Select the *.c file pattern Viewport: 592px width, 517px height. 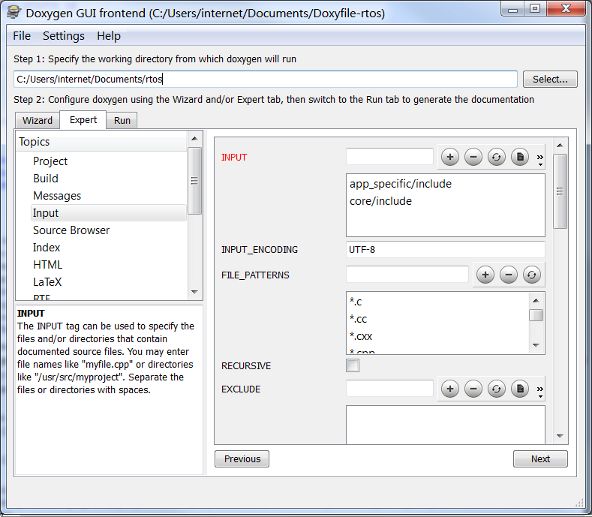point(356,302)
